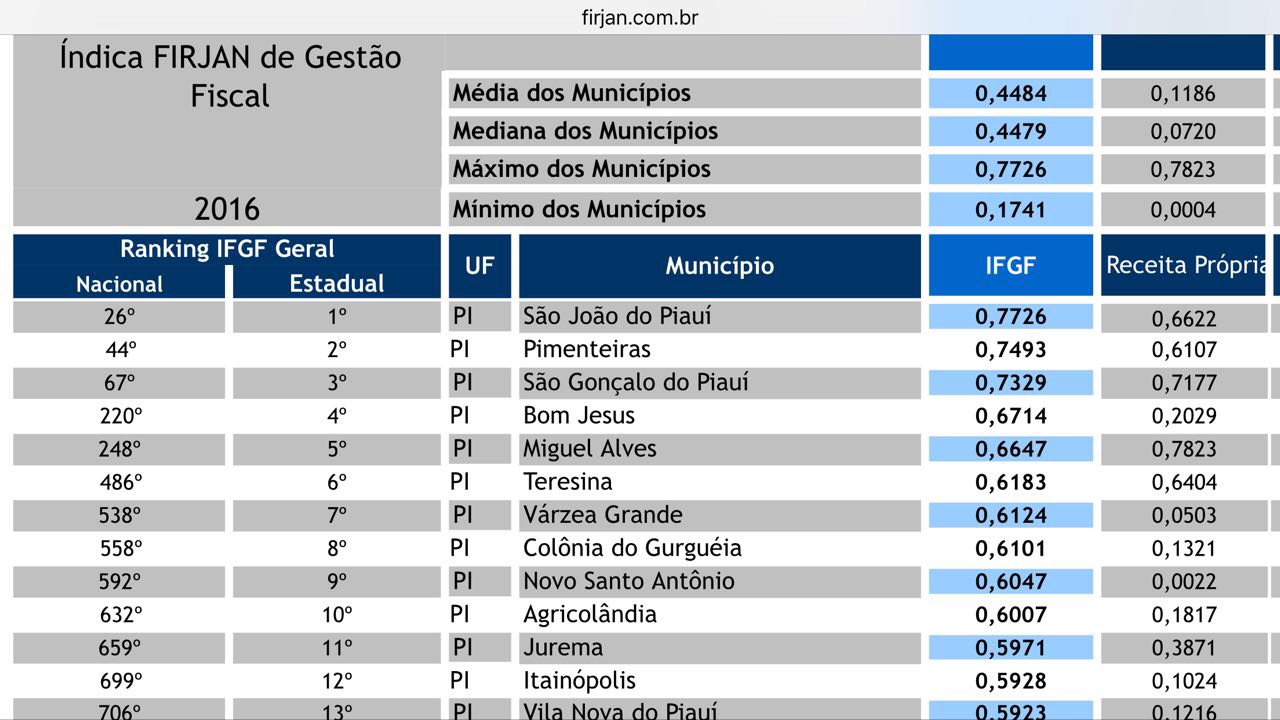Select the Máximo dos Municípios label
The image size is (1280, 720).
(x=582, y=169)
